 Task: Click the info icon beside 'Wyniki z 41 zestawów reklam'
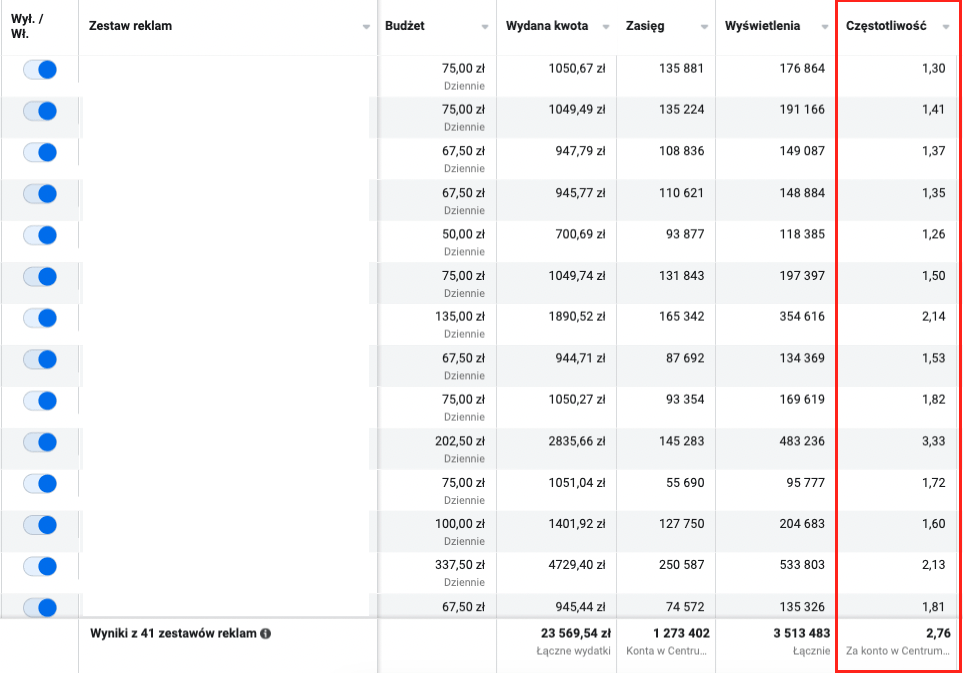266,634
